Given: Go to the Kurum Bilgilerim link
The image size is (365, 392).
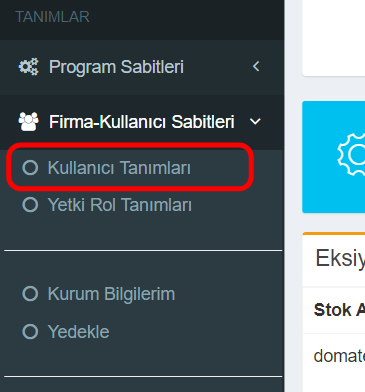Looking at the screenshot, I should point(111,294).
